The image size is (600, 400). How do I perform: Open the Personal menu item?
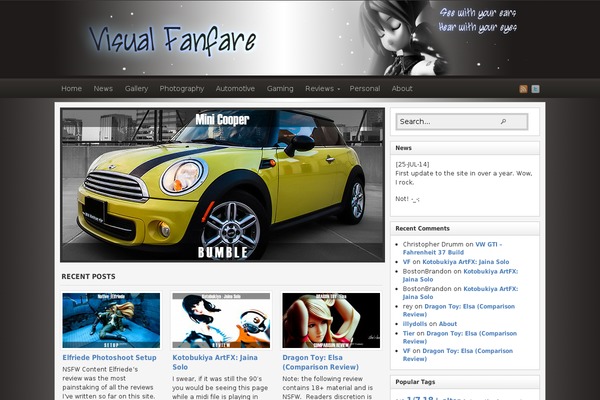365,88
